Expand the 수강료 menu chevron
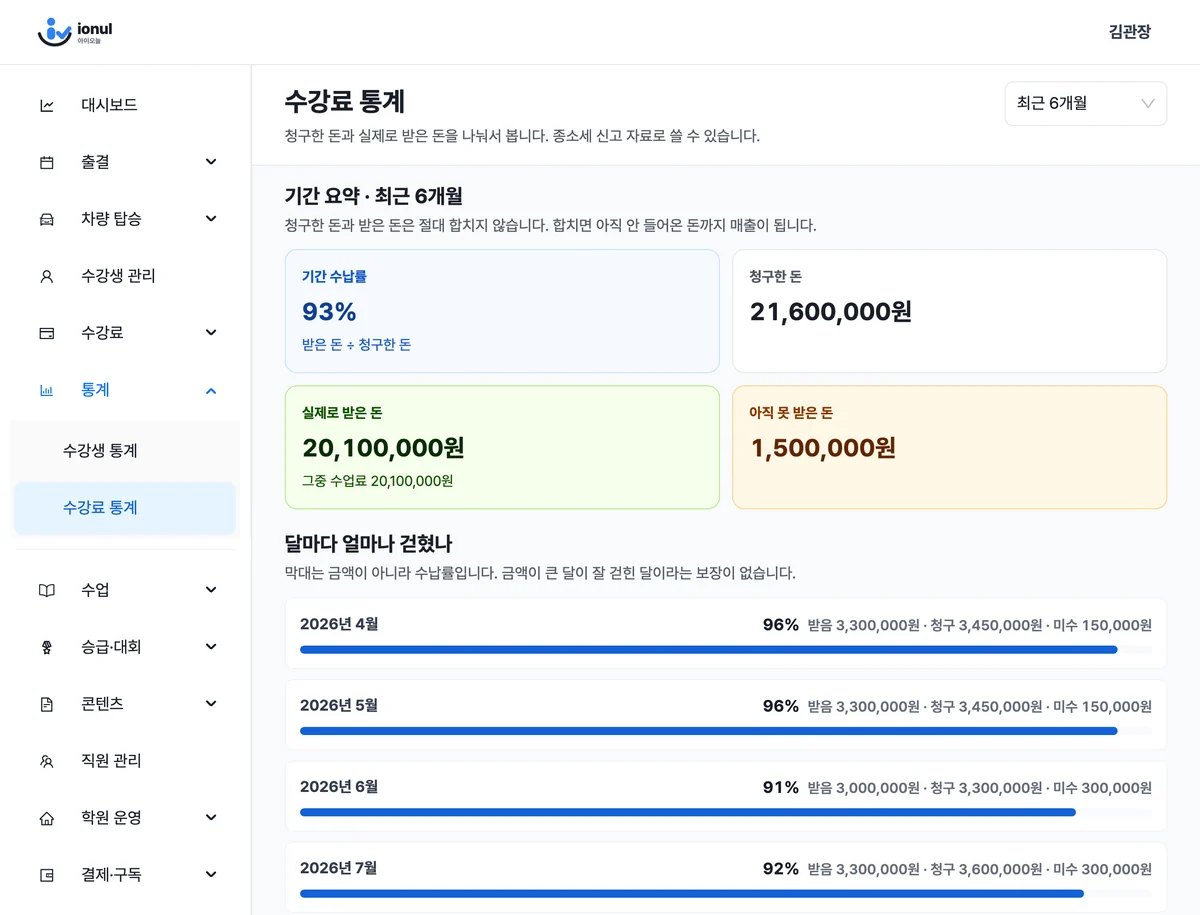This screenshot has height=915, width=1200. [211, 333]
